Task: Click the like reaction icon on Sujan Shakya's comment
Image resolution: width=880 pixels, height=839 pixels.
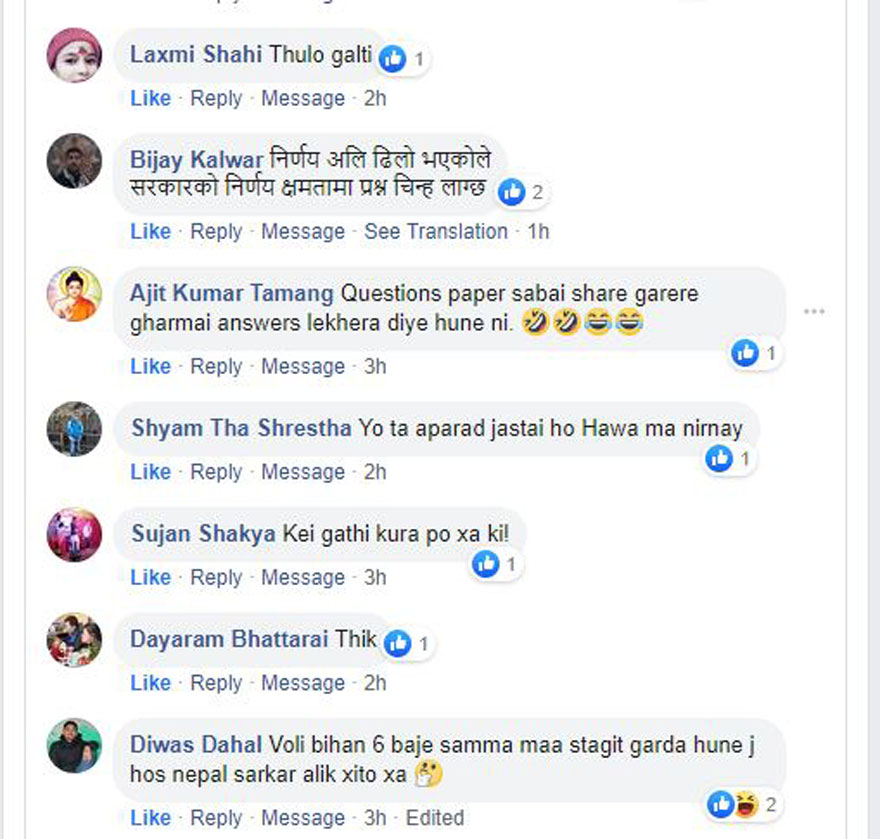Action: 486,564
